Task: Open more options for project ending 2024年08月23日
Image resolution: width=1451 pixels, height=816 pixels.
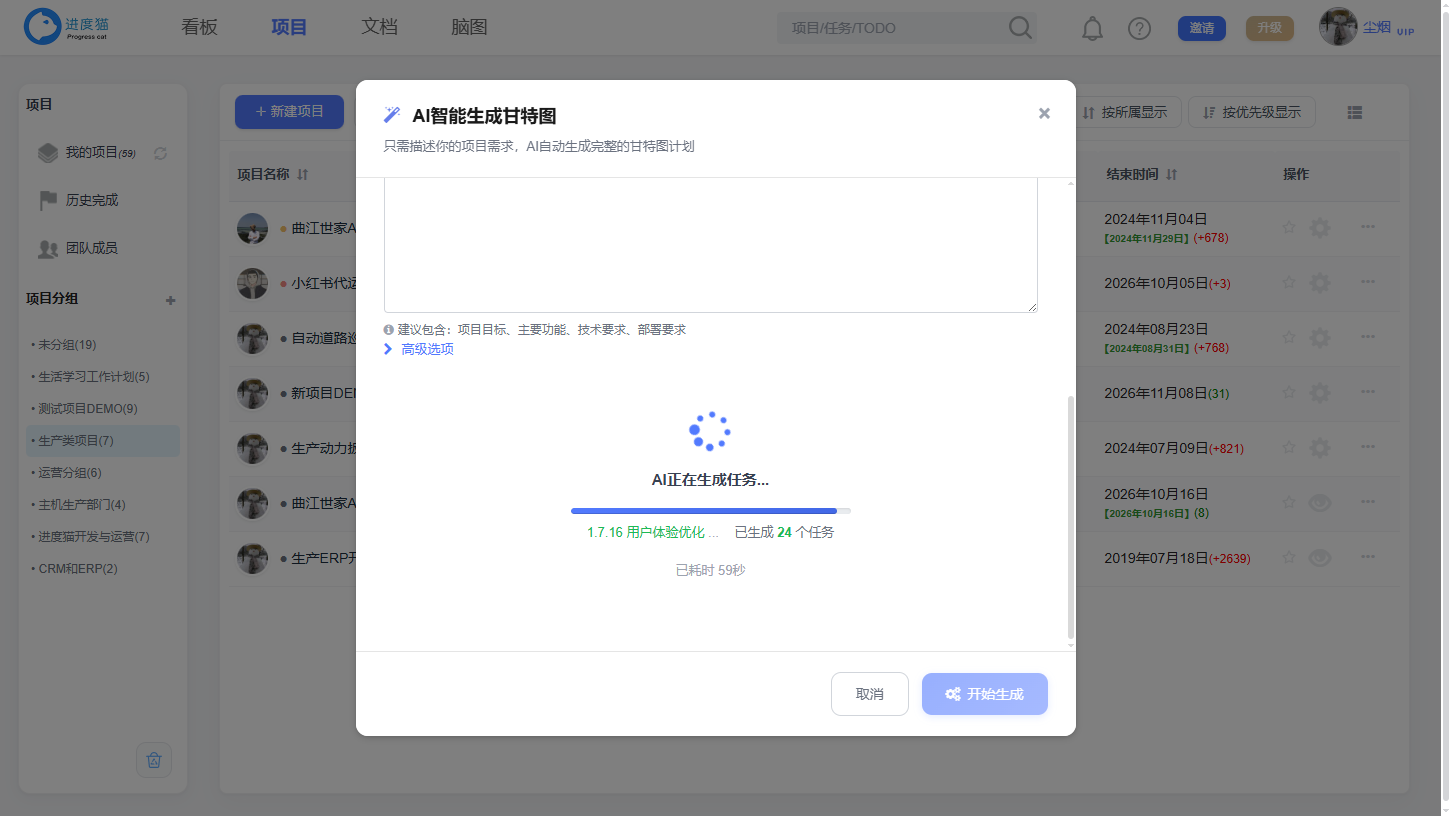Action: pos(1368,338)
